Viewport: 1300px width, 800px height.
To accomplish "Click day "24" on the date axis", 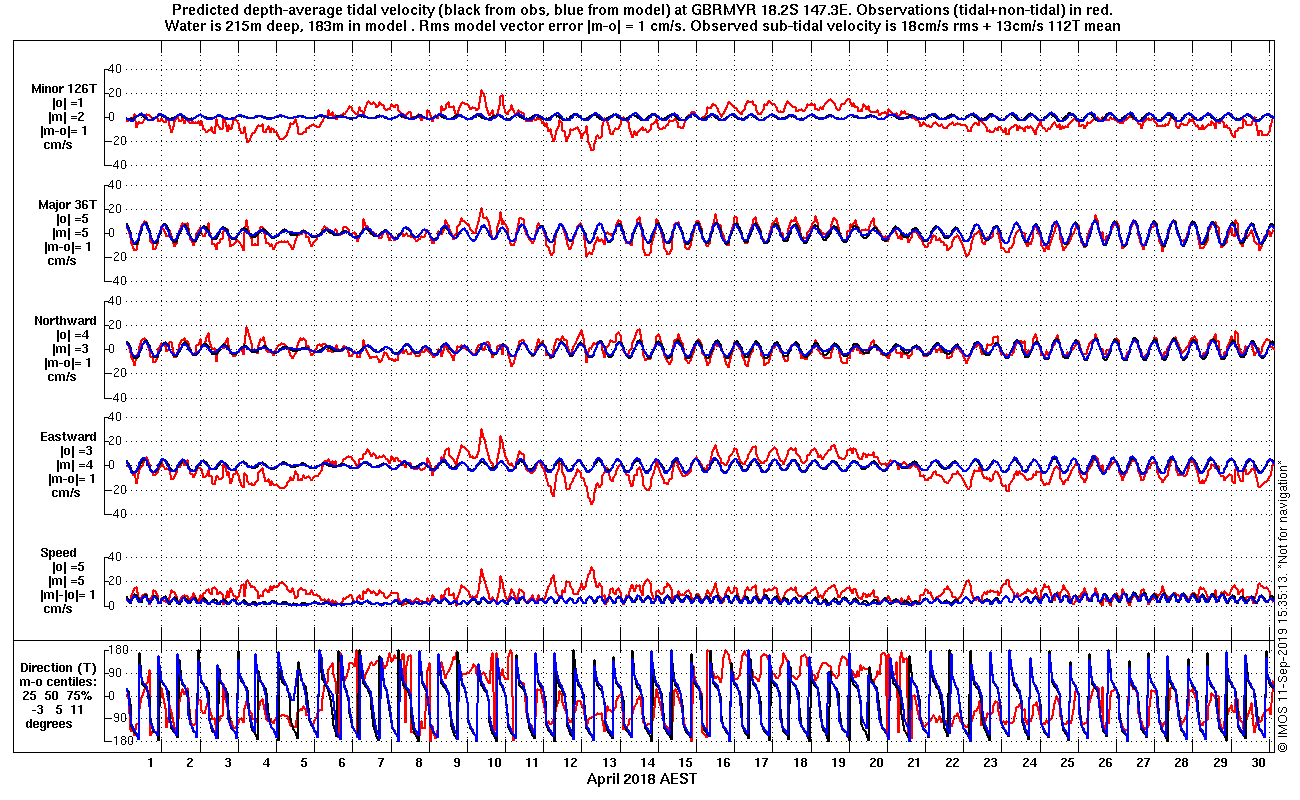I will [x=1030, y=762].
